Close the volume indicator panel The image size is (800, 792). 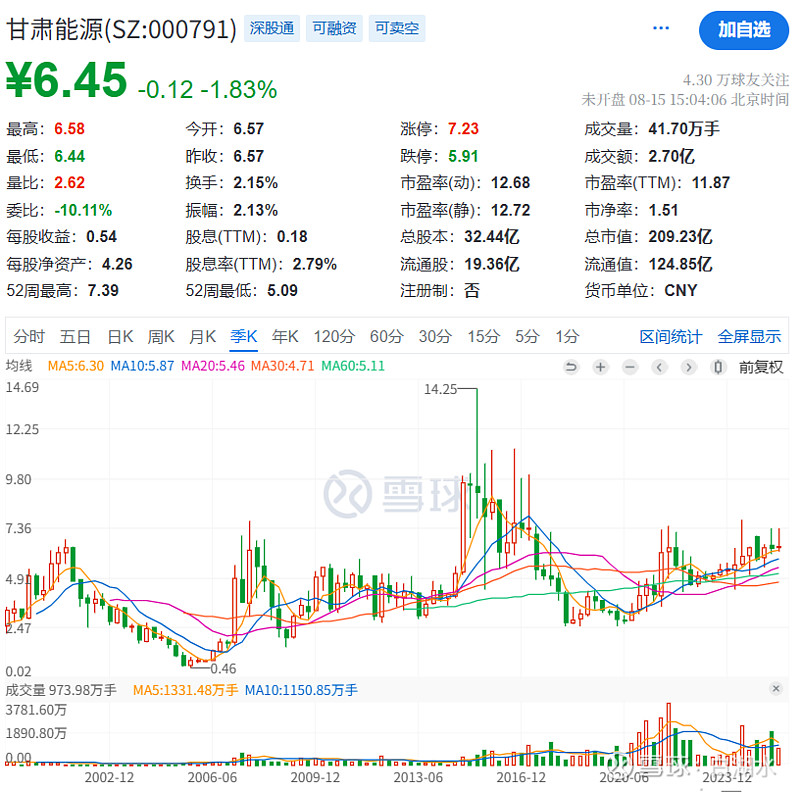pyautogui.click(x=776, y=689)
